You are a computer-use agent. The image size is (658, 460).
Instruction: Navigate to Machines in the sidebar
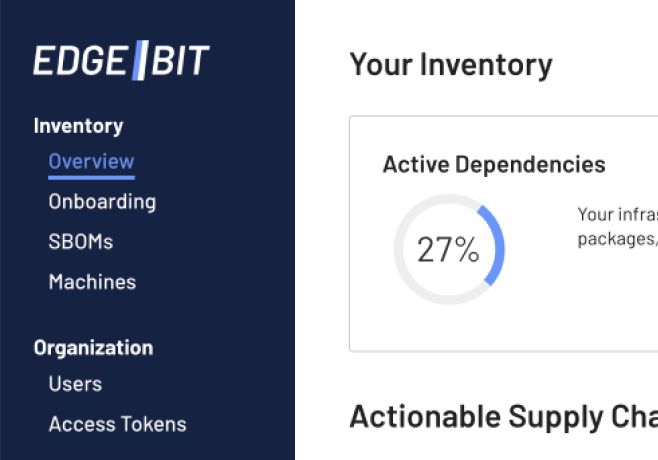[92, 282]
